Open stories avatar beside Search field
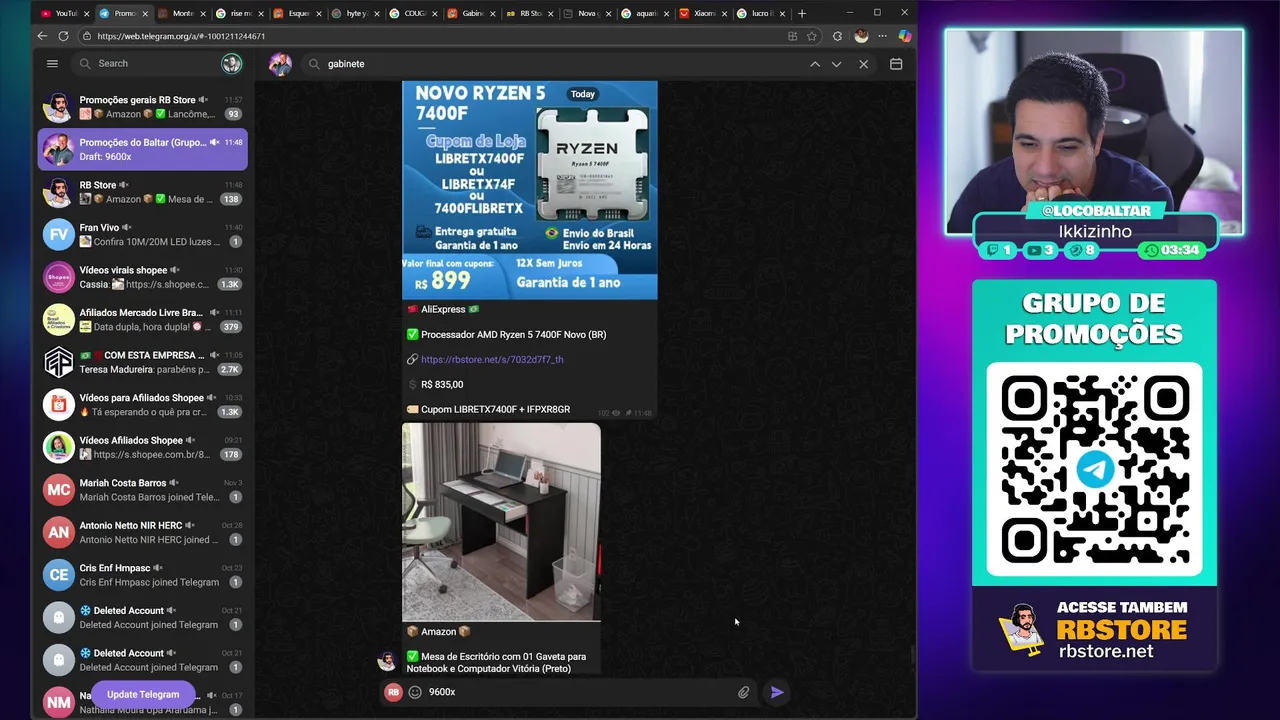 pos(231,63)
